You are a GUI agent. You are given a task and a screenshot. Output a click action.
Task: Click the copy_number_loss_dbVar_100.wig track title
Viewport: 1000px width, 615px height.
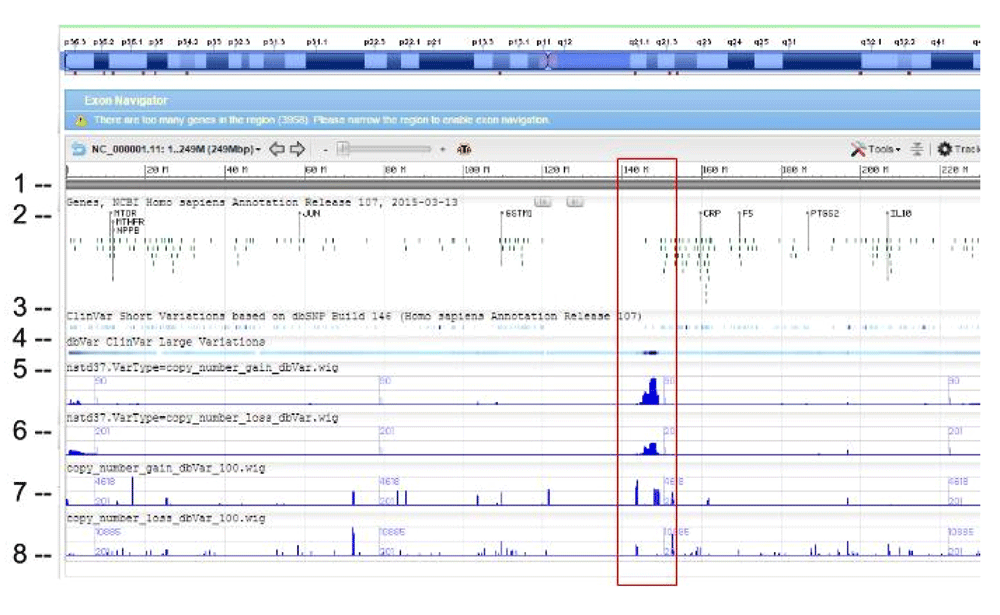point(166,519)
